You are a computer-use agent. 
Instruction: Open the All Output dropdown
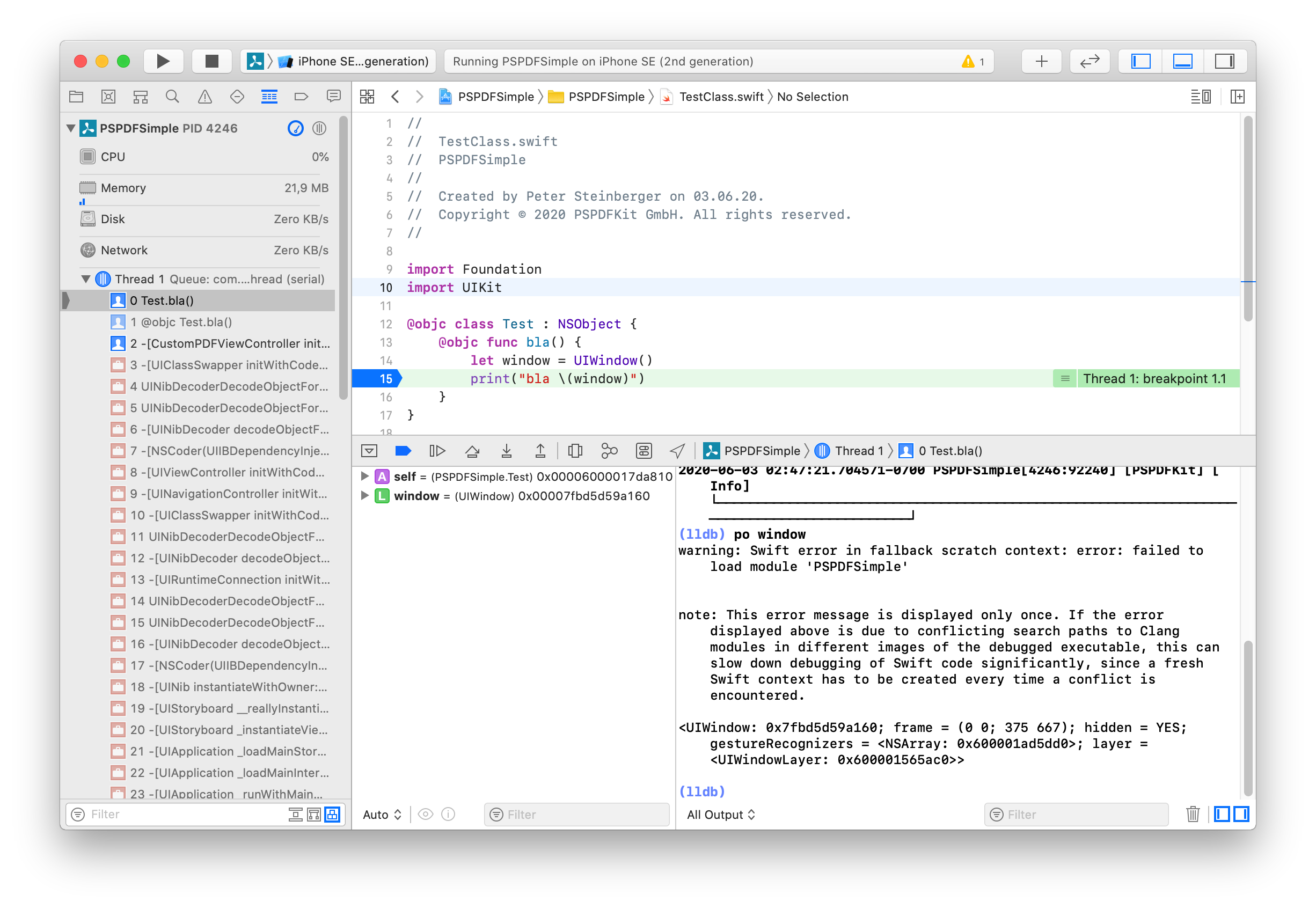click(721, 815)
